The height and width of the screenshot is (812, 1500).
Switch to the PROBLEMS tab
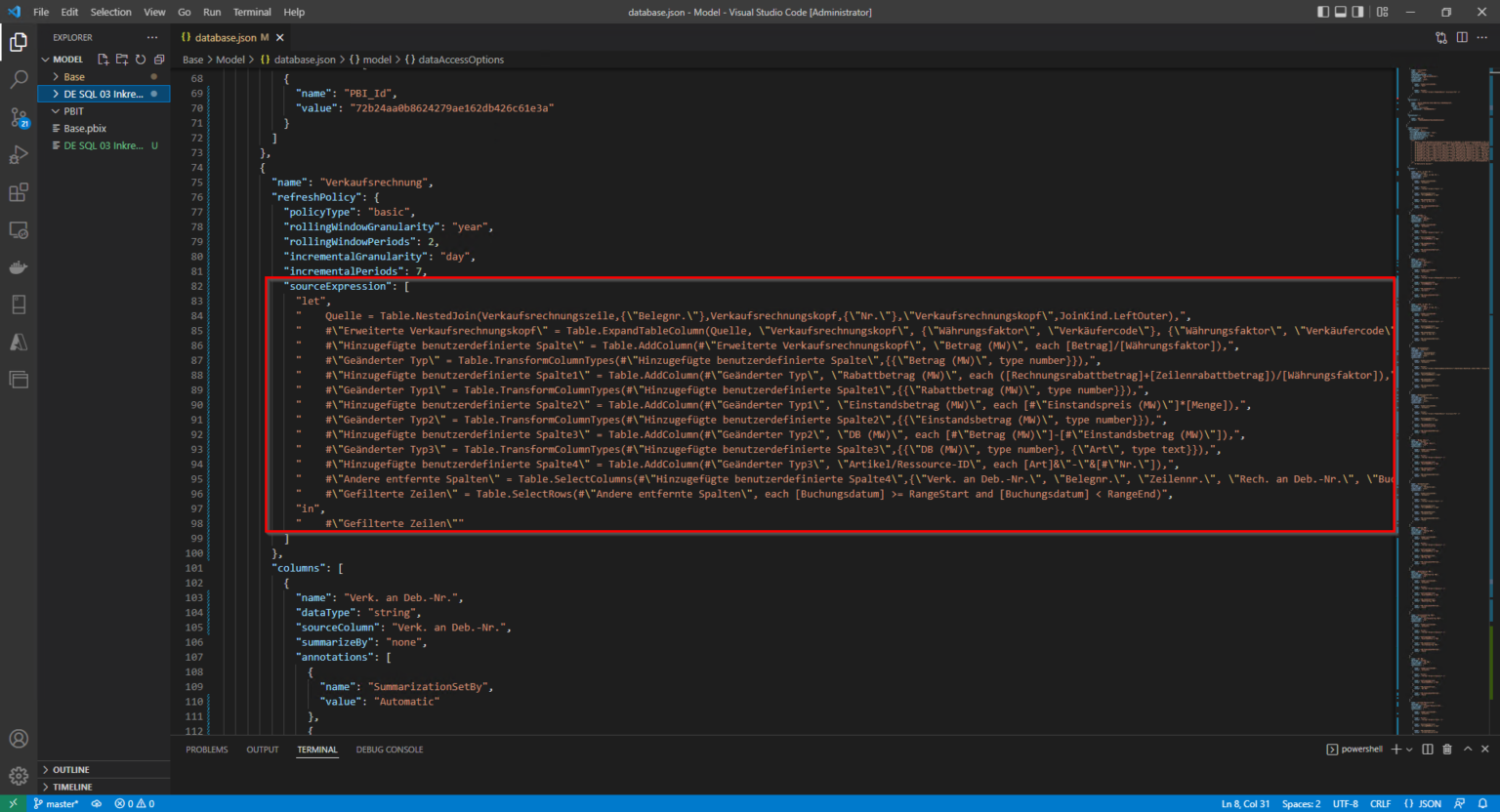tap(206, 749)
